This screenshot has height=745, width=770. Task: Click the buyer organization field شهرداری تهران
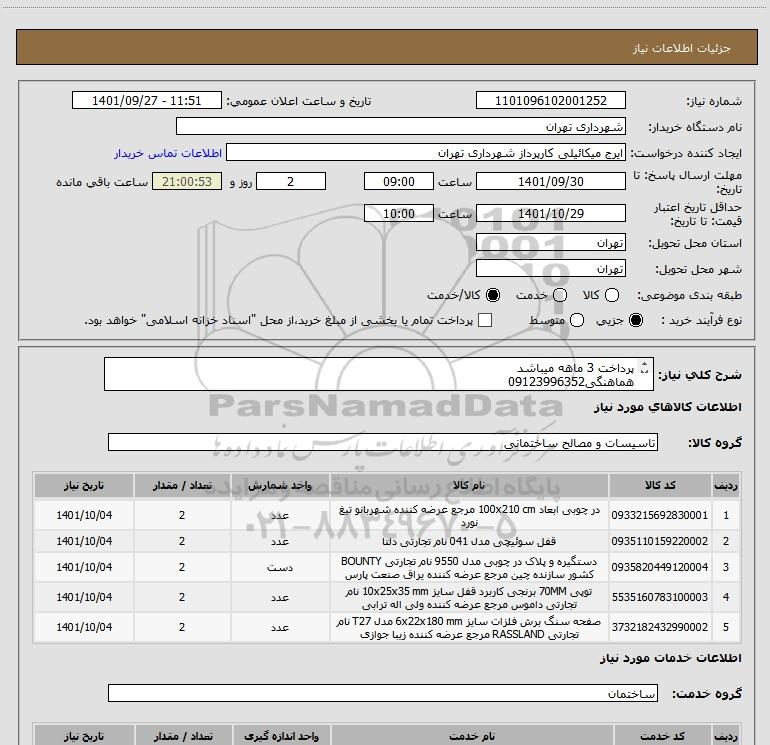click(x=401, y=126)
